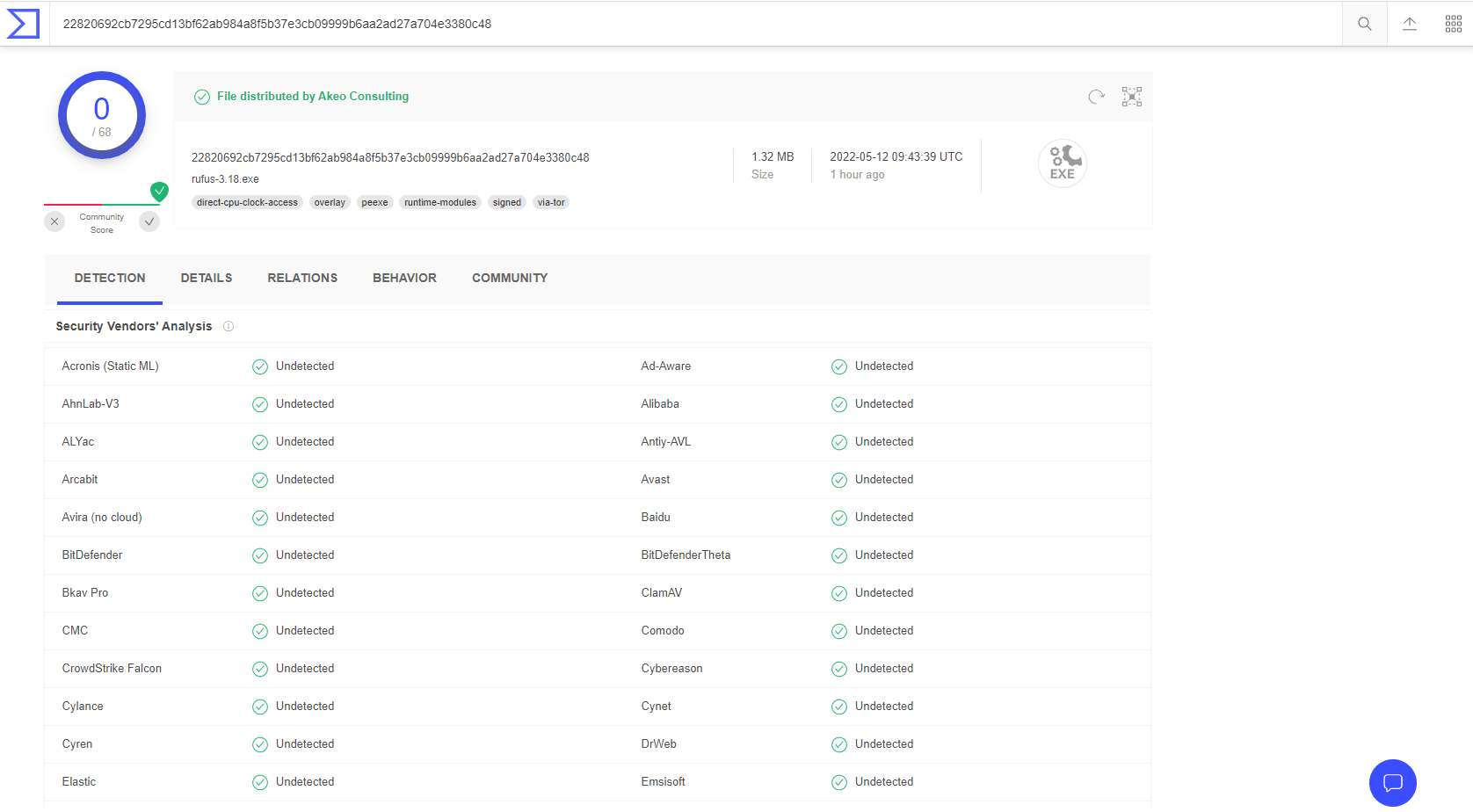The image size is (1473, 812).
Task: Click the check icon in Cylance row
Action: 260,707
